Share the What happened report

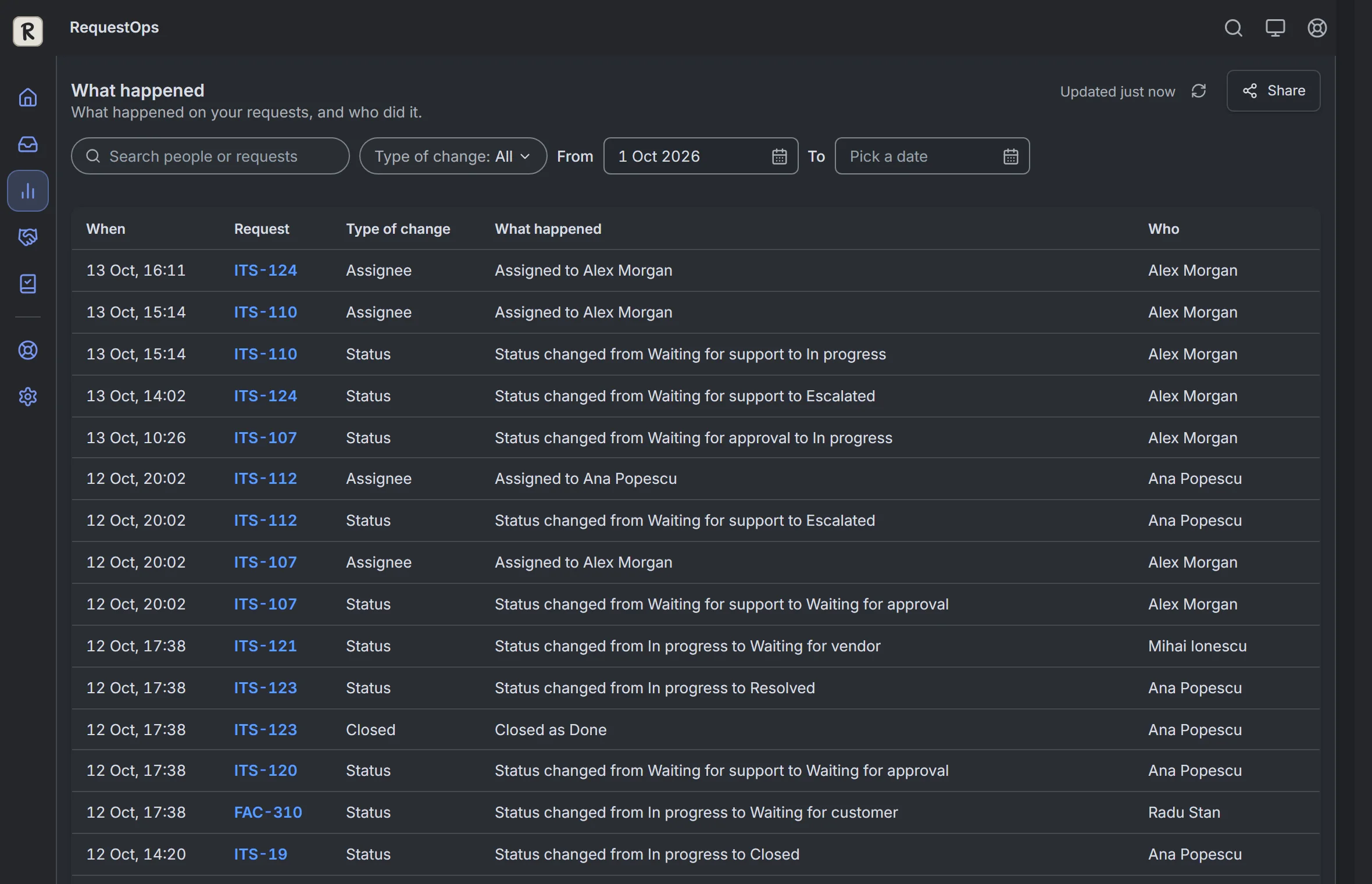click(x=1273, y=91)
